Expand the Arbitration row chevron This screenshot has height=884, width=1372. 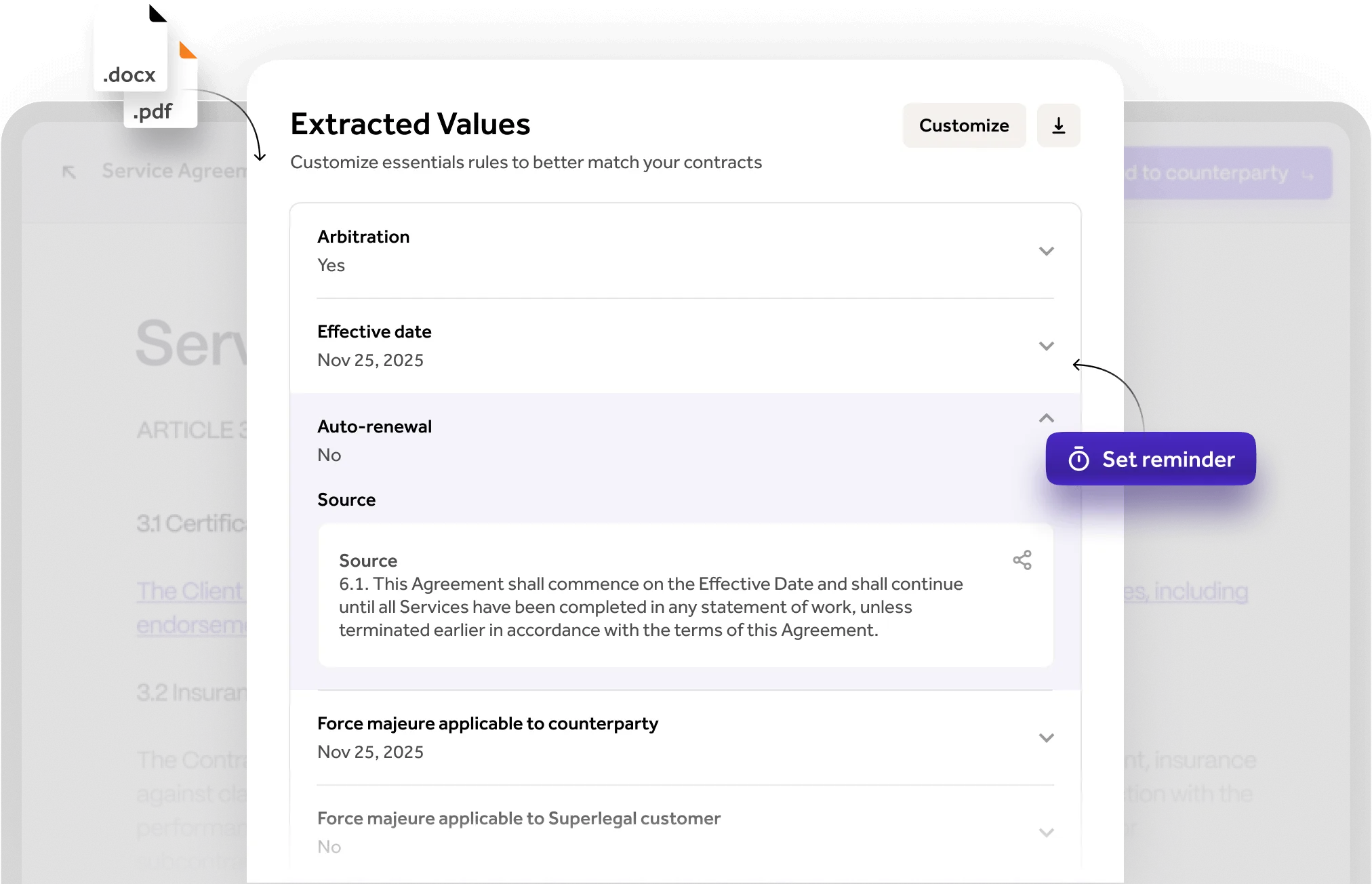click(1046, 252)
